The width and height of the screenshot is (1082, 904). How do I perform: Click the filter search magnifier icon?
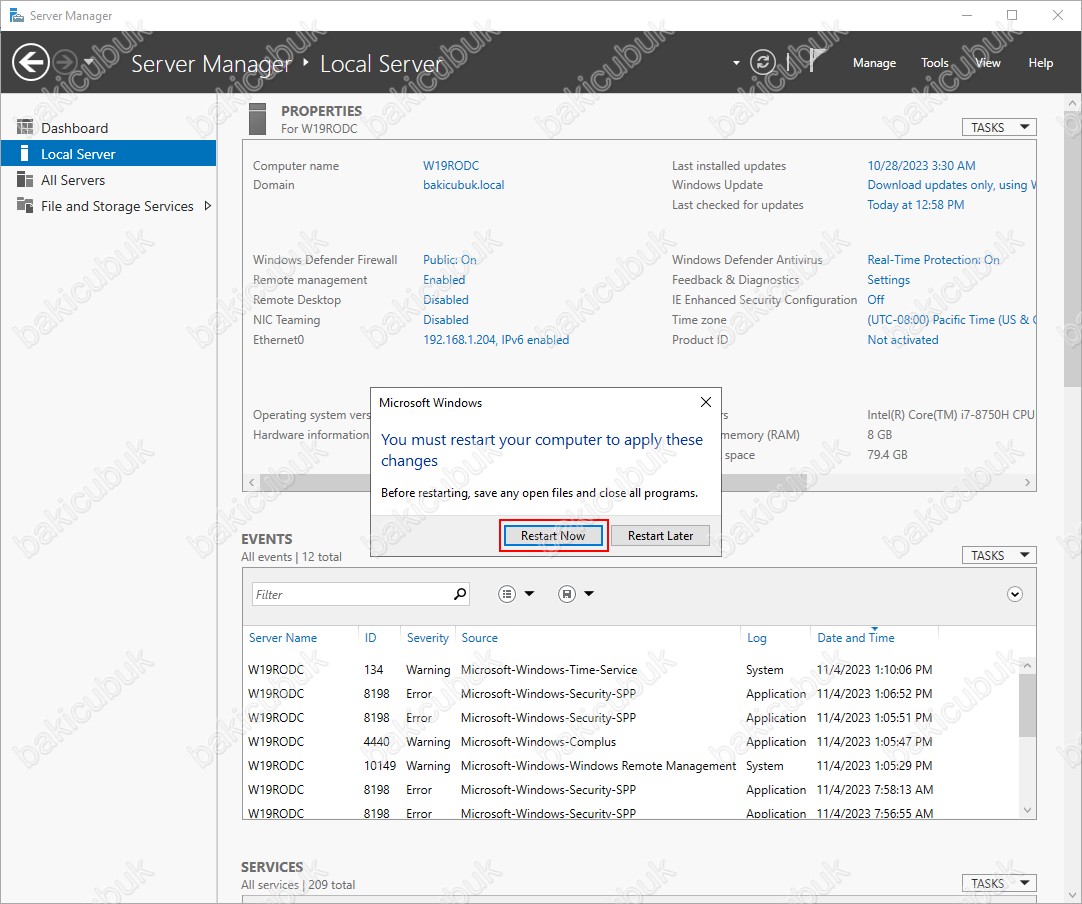(460, 593)
